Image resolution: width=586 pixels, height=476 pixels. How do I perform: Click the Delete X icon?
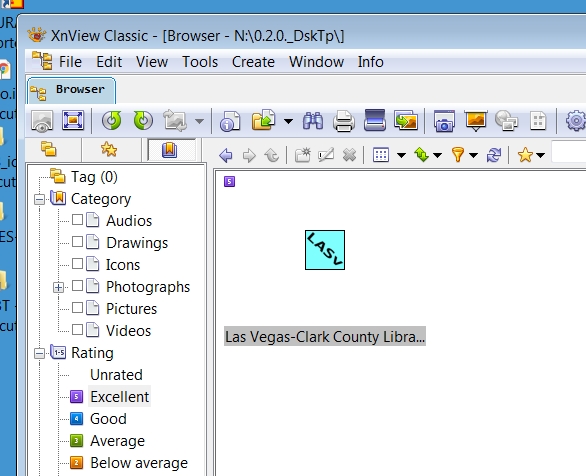[349, 155]
